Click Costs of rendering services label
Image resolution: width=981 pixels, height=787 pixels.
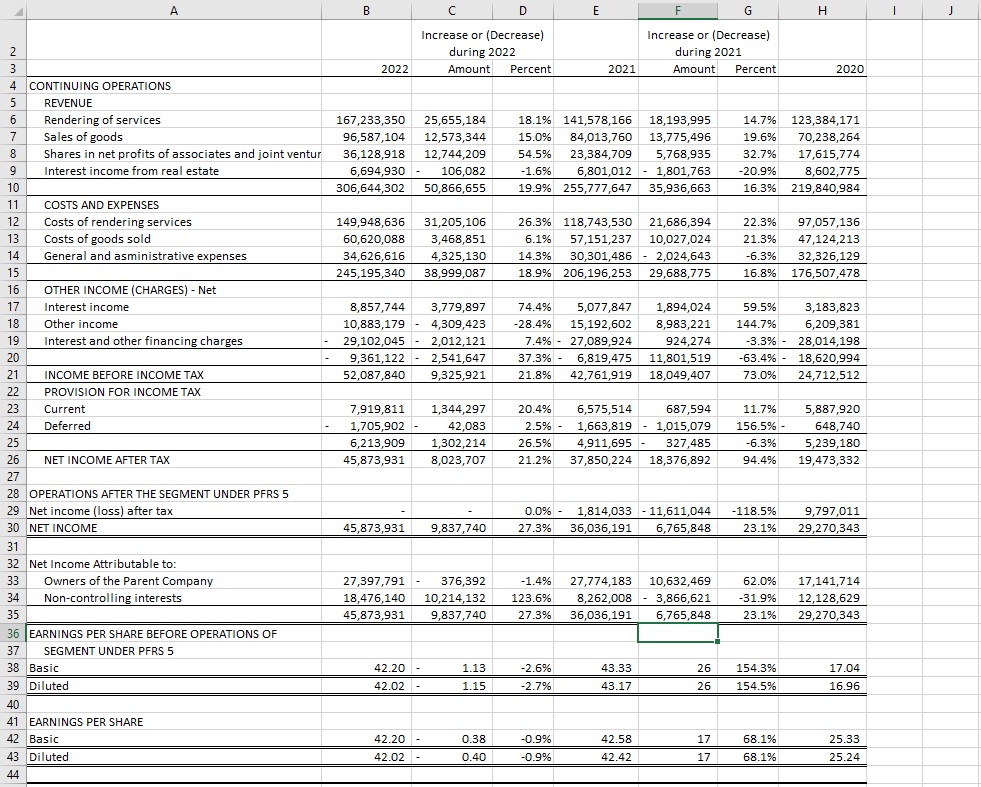118,222
